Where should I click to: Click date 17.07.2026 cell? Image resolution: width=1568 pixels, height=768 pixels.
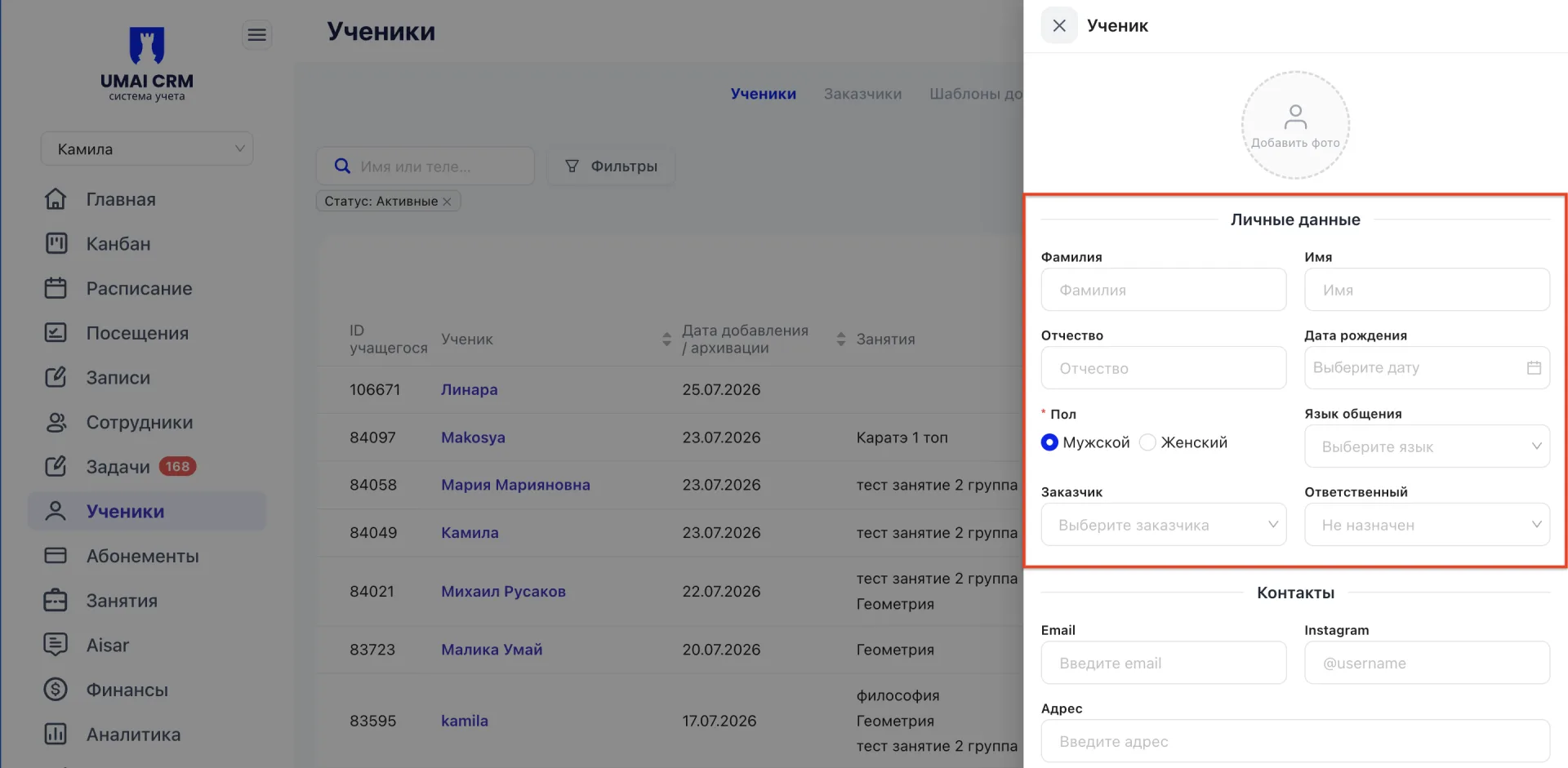(719, 721)
